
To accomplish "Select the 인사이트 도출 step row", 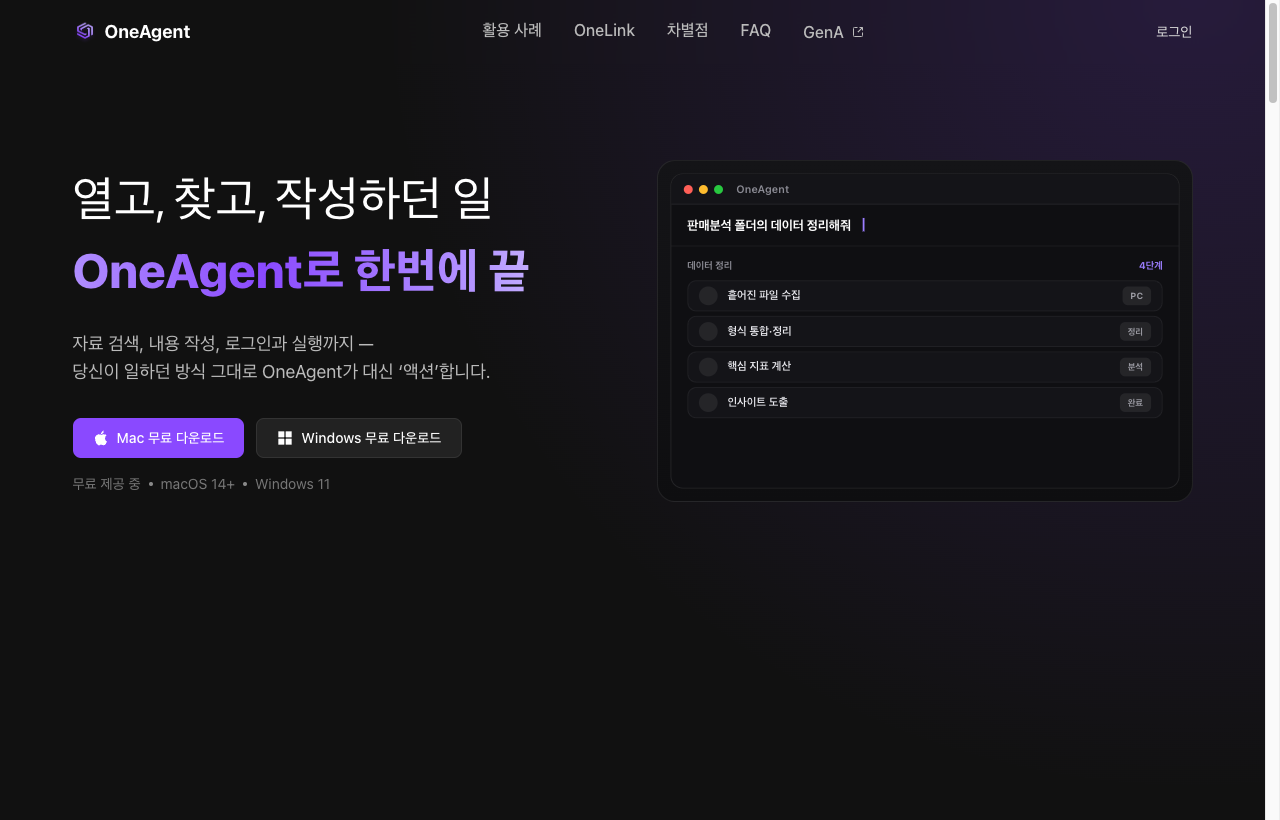I will pos(925,402).
